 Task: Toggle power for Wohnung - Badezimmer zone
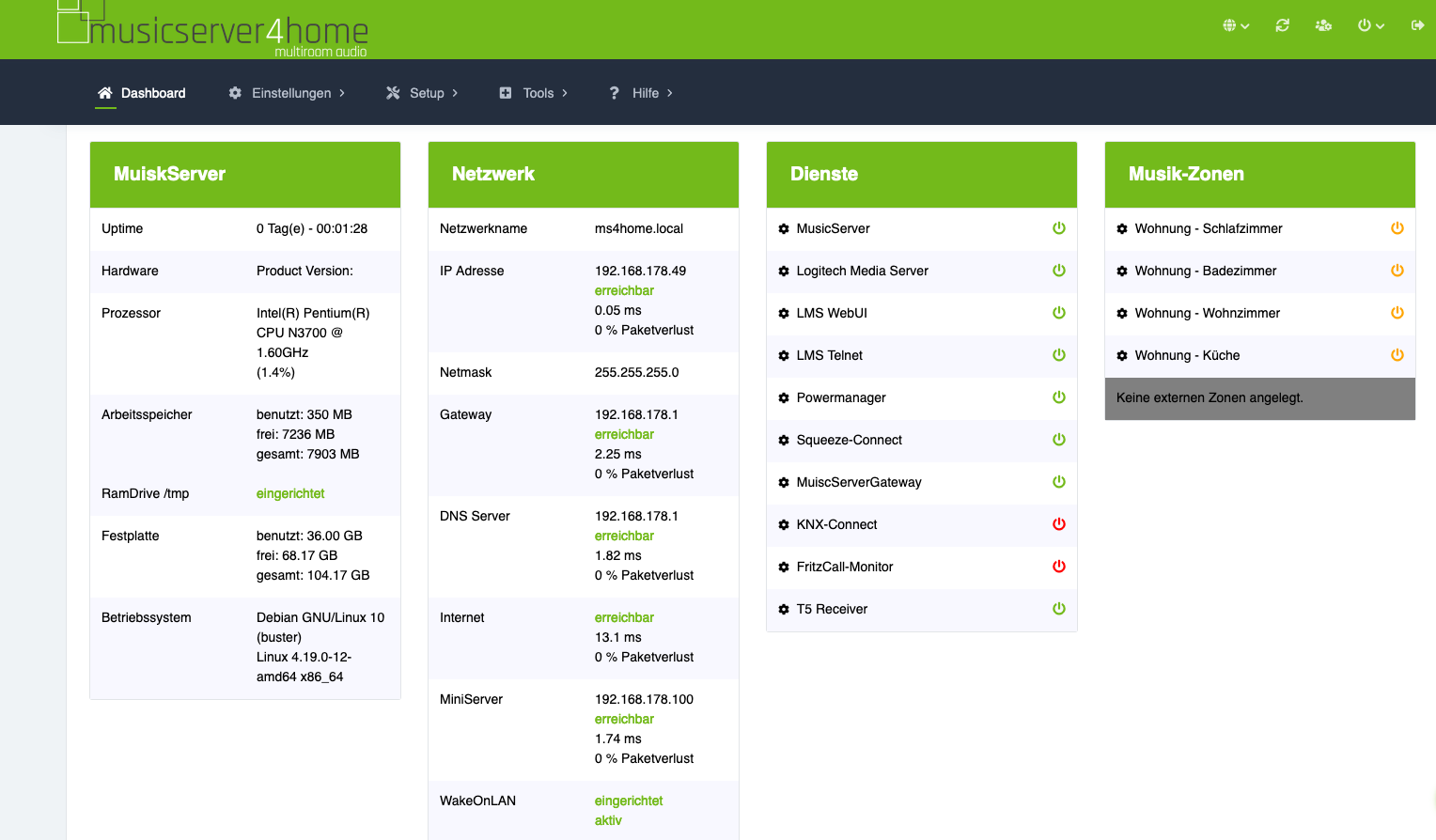click(x=1397, y=271)
